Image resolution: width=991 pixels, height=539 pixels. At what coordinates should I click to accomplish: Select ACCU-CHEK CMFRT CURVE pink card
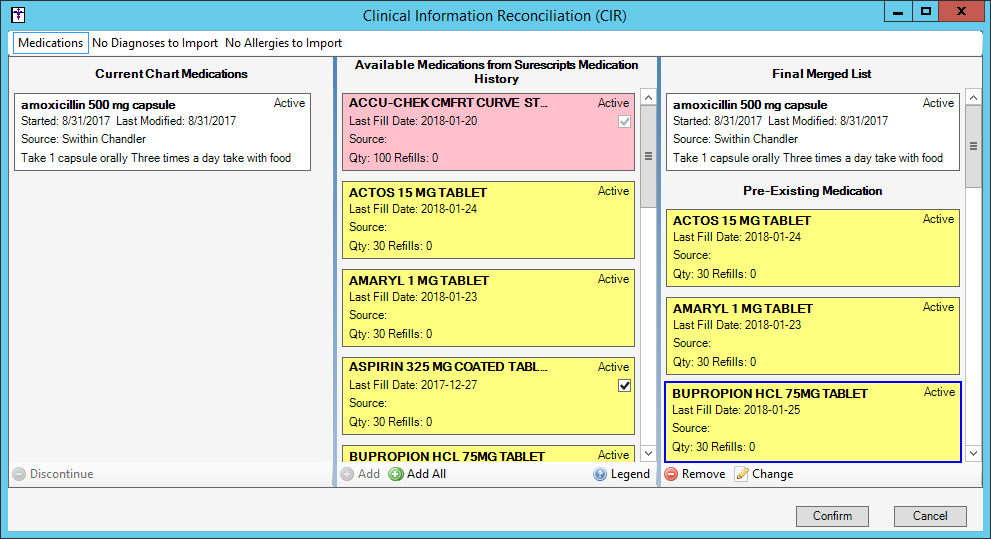pyautogui.click(x=488, y=131)
